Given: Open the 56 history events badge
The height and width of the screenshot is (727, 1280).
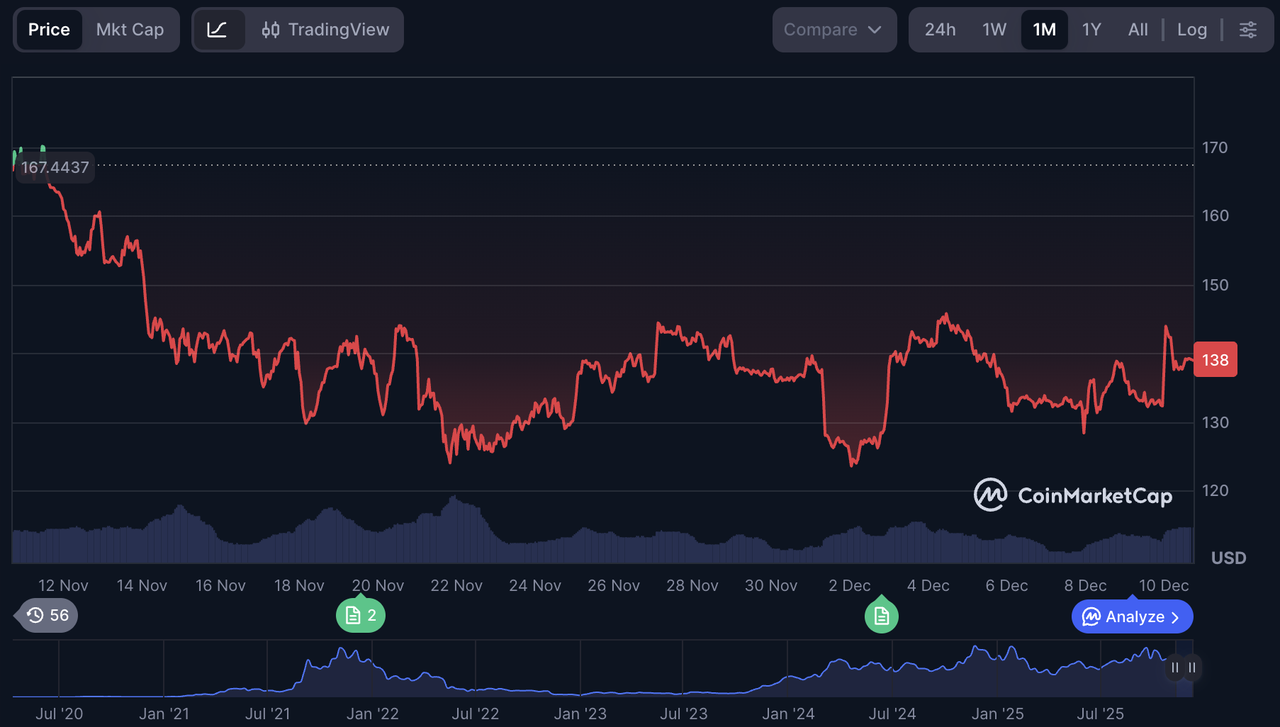Looking at the screenshot, I should [48, 615].
